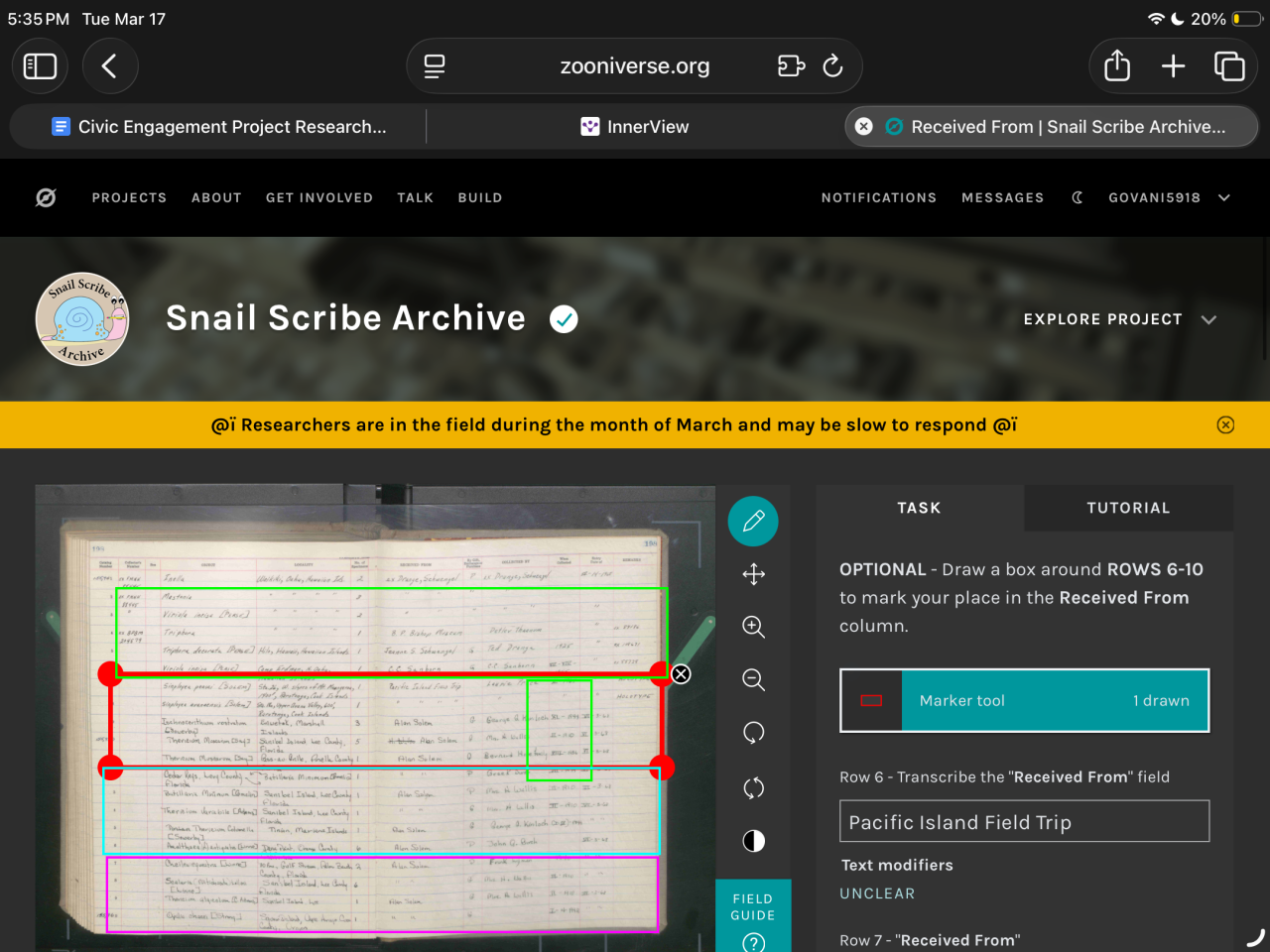Image resolution: width=1270 pixels, height=952 pixels.
Task: Select the Move/pan subject tool
Action: coord(753,574)
